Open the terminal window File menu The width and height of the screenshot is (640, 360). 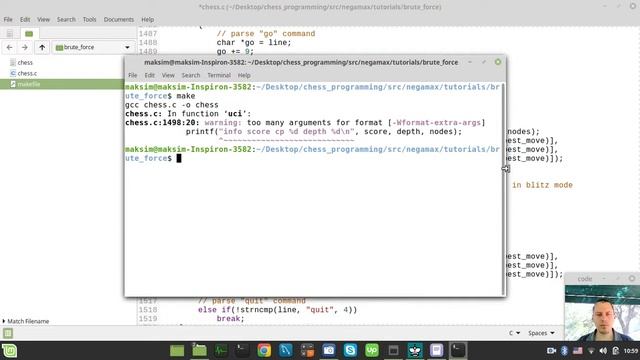pyautogui.click(x=133, y=75)
